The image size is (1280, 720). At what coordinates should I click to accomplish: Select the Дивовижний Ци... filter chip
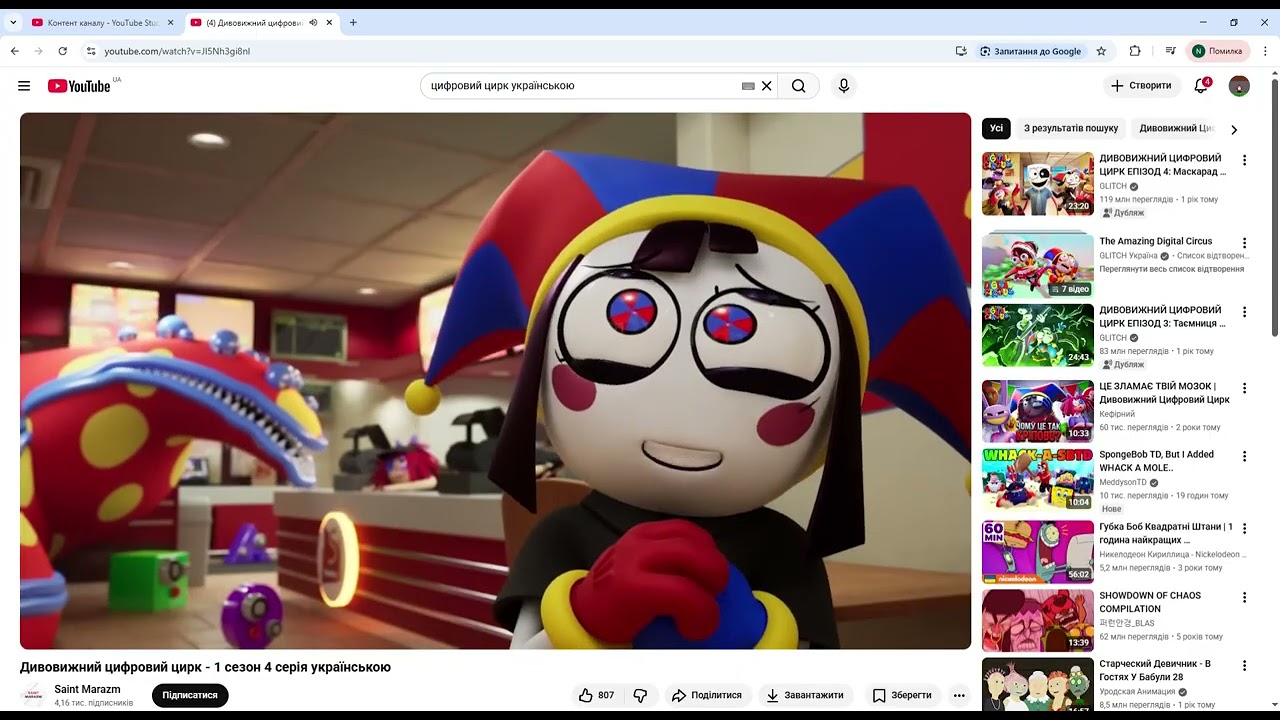1176,128
